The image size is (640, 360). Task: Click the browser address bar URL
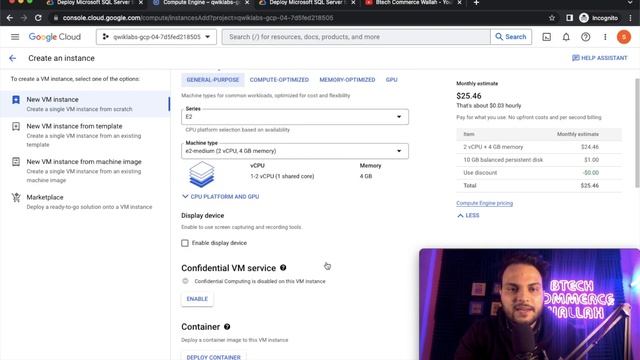tap(198, 18)
